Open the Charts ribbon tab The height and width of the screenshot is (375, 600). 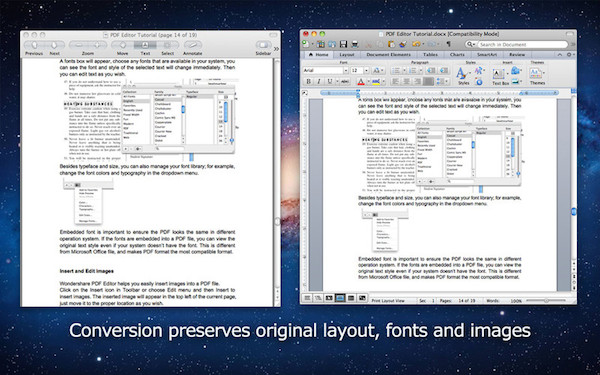[457, 55]
